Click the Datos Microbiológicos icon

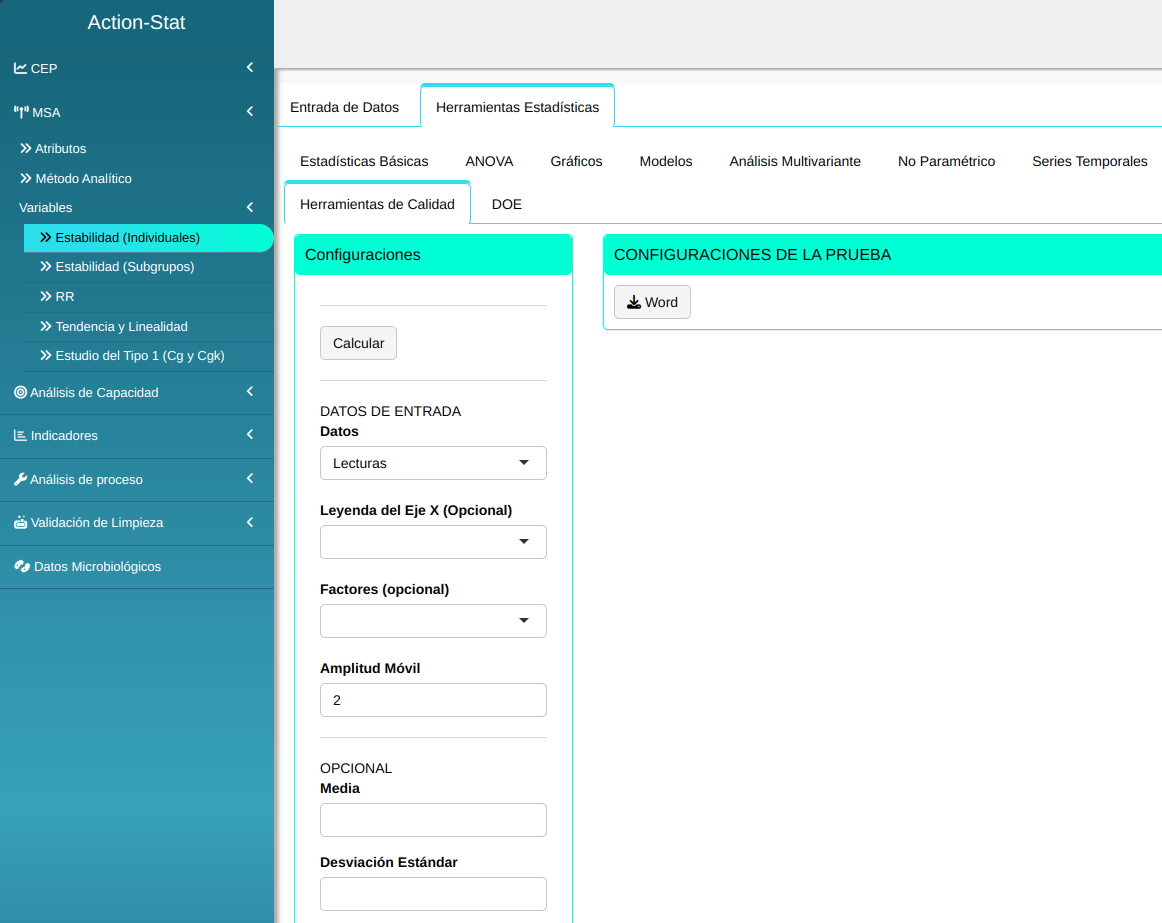tap(21, 567)
